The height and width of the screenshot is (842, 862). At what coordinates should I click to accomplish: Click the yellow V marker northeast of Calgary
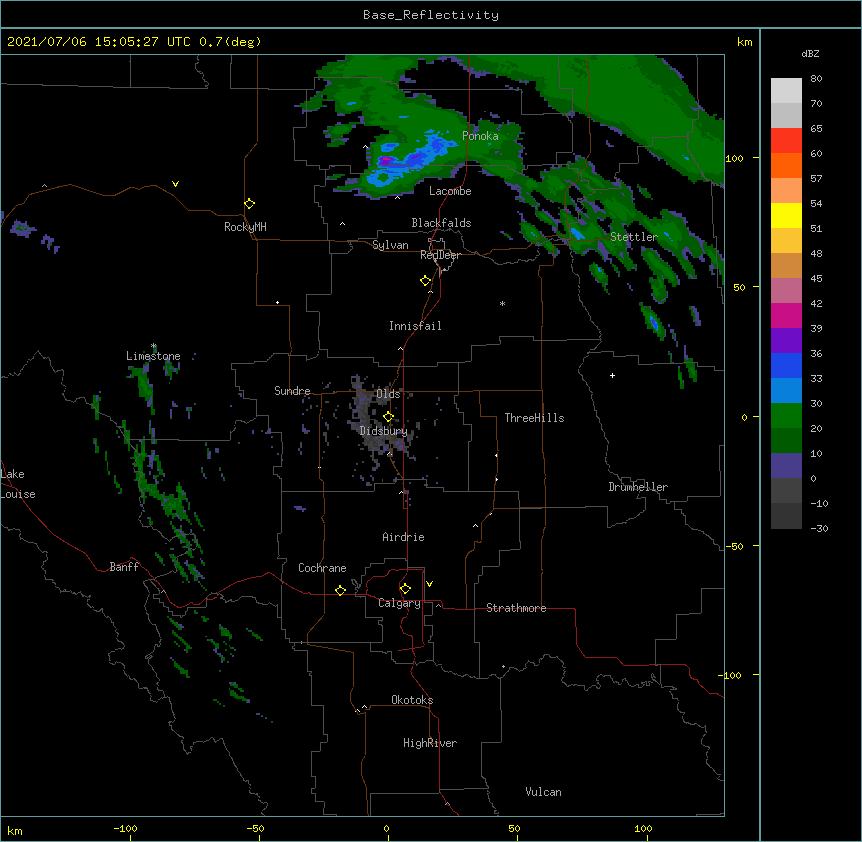[x=429, y=584]
